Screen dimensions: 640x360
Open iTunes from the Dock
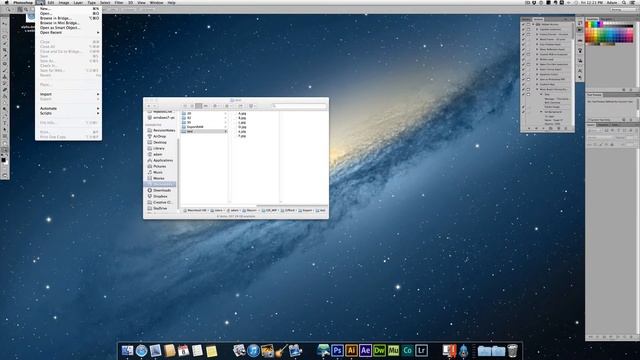(x=253, y=350)
